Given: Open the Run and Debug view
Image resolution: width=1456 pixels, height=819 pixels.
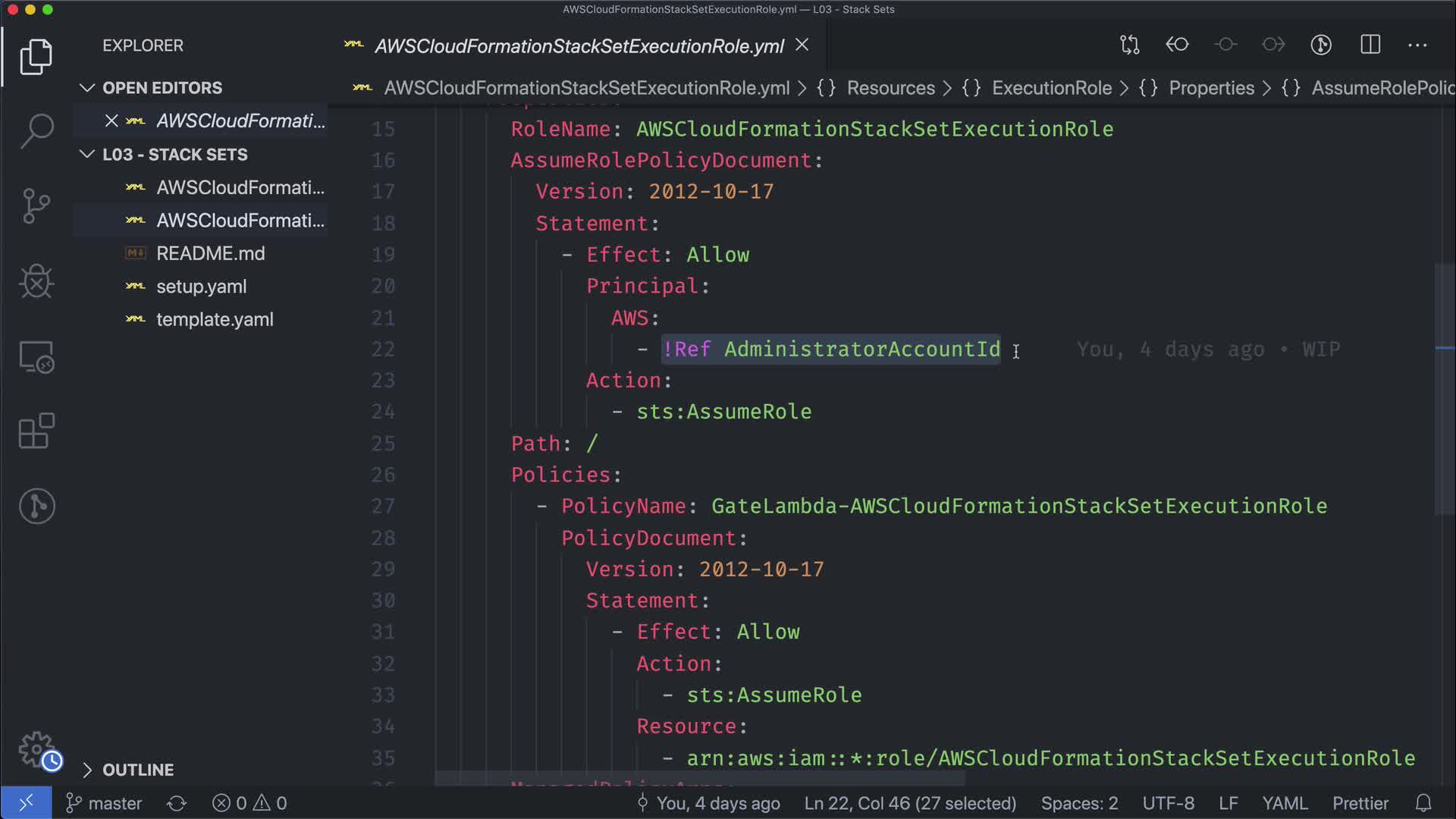Looking at the screenshot, I should coord(36,281).
